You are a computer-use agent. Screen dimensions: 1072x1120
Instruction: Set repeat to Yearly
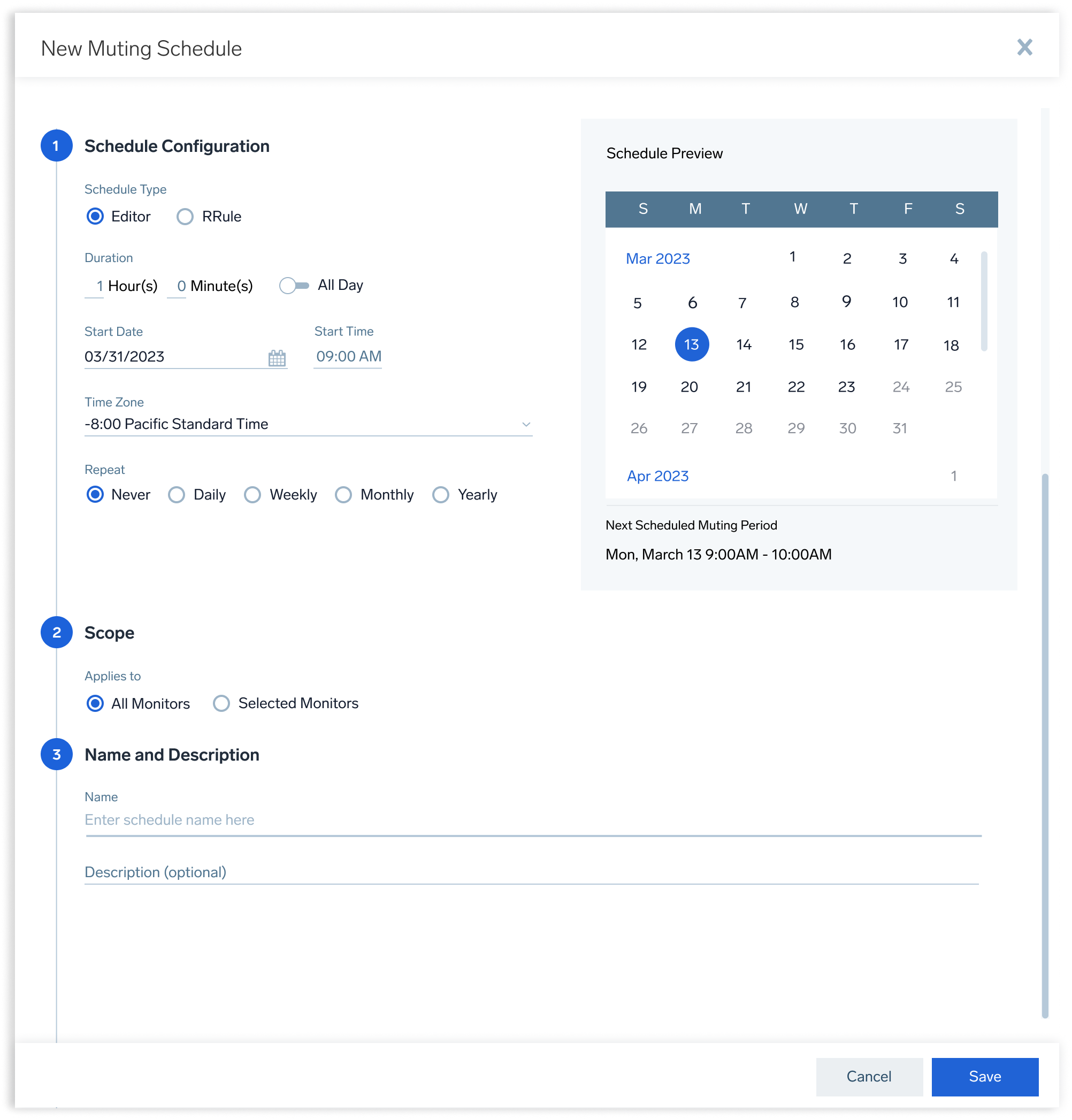(441, 495)
